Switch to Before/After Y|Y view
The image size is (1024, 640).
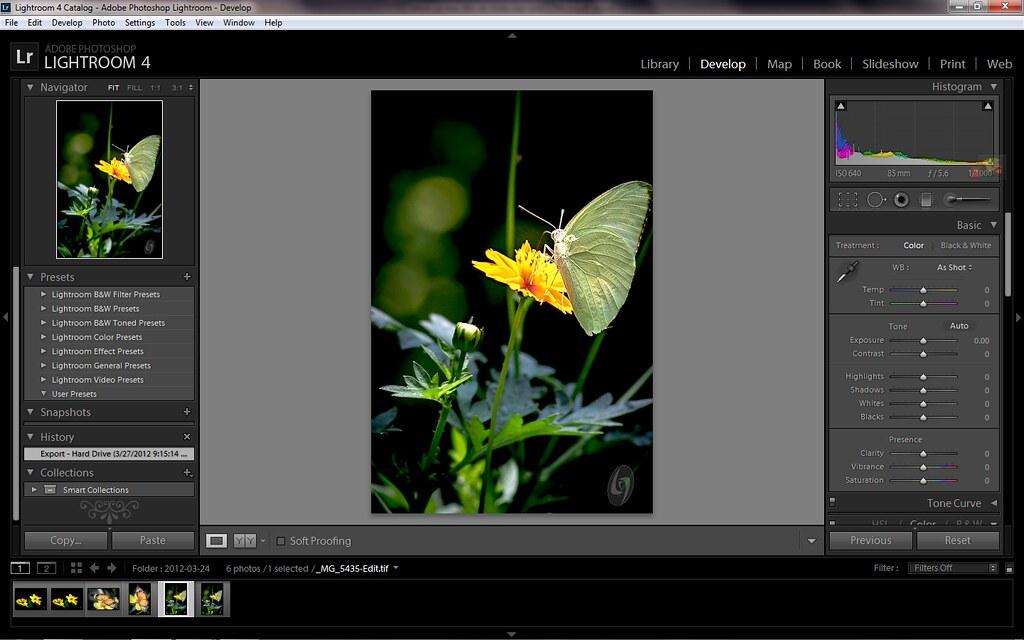pos(245,541)
